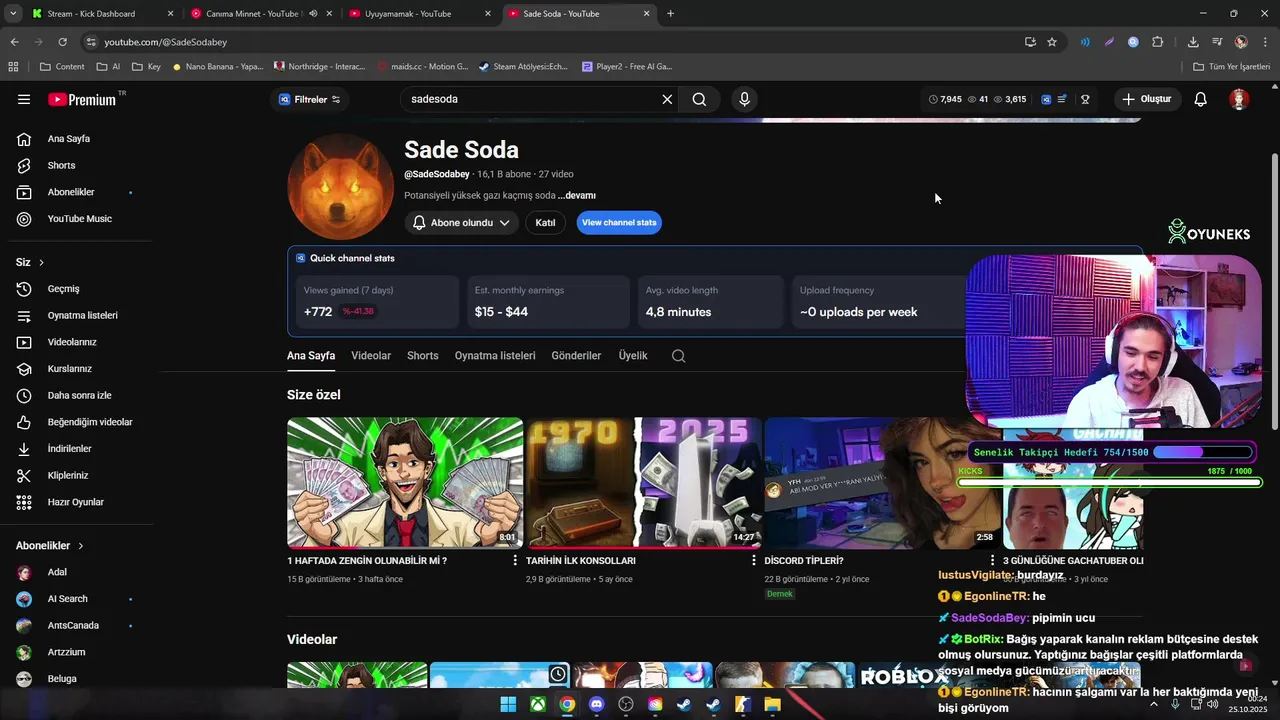Open the Abone olundu subscription dropdown
The image size is (1280, 720).
click(x=461, y=223)
